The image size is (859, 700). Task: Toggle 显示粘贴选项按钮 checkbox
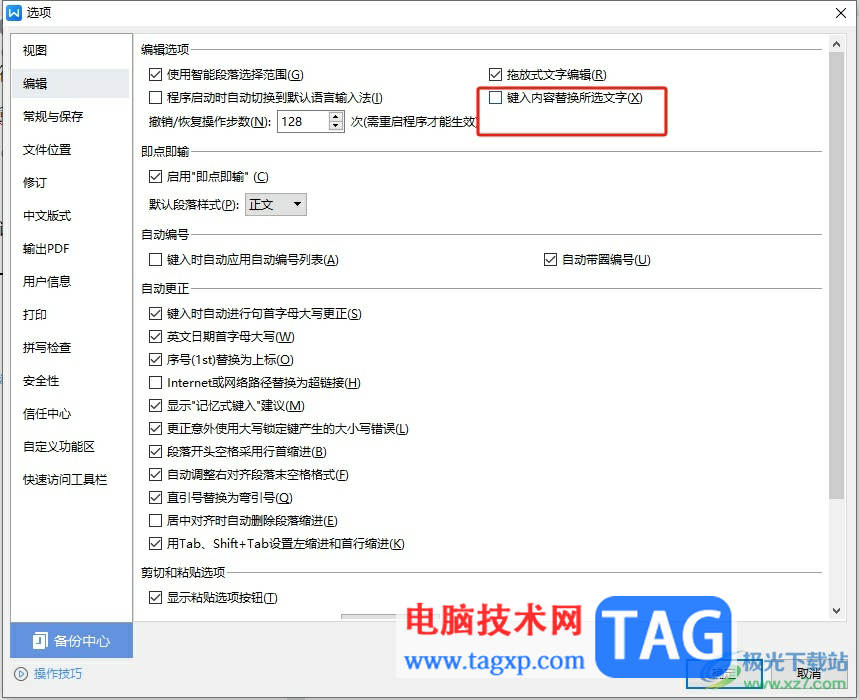tap(156, 598)
